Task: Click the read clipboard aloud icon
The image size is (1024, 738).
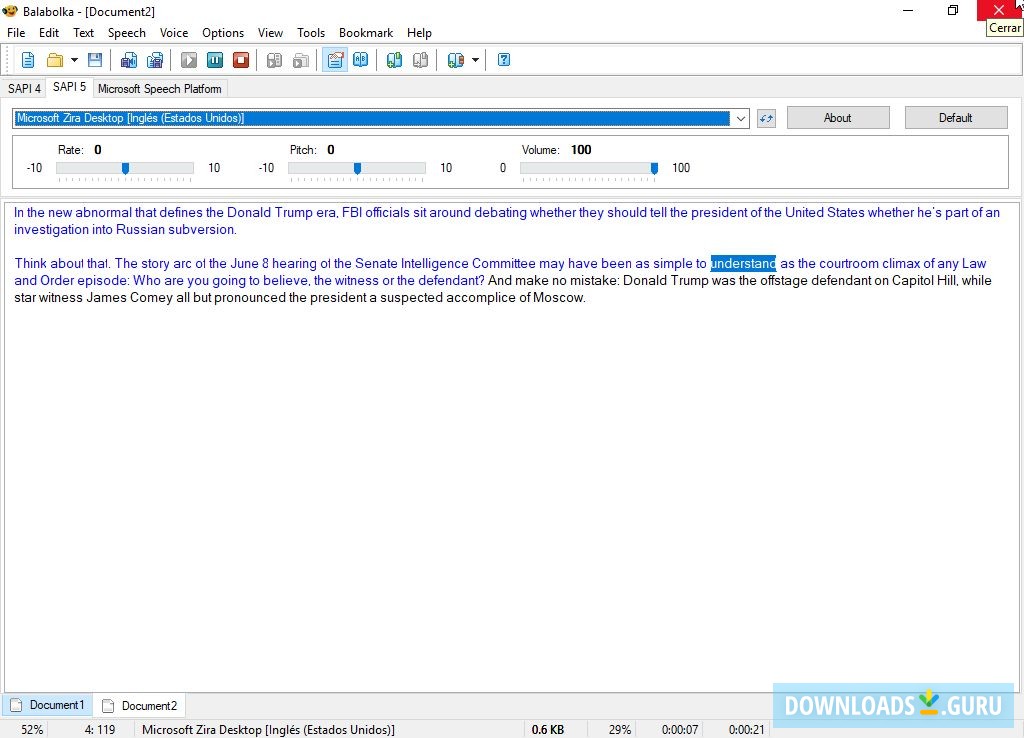Action: tap(300, 60)
